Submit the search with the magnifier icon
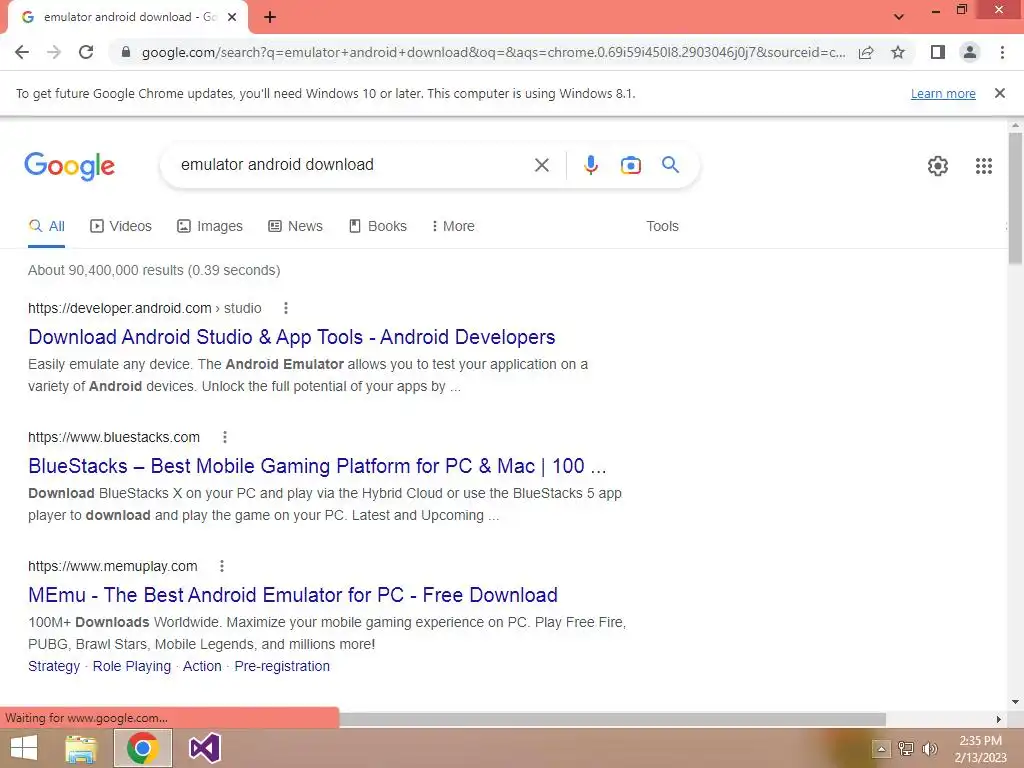The image size is (1024, 768). (x=671, y=165)
